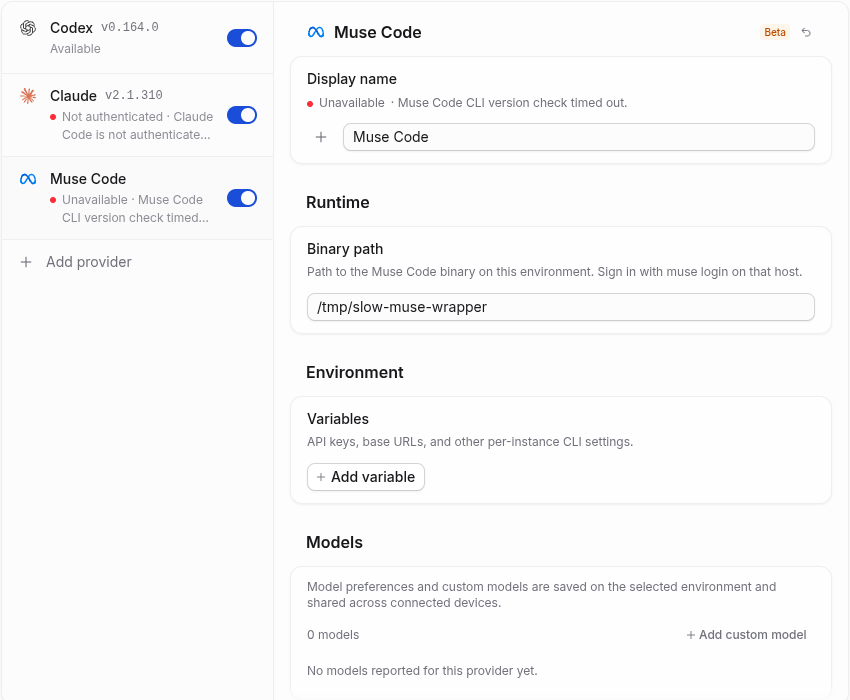Image resolution: width=850 pixels, height=700 pixels.
Task: Click the "Variables" label
Action: (338, 419)
